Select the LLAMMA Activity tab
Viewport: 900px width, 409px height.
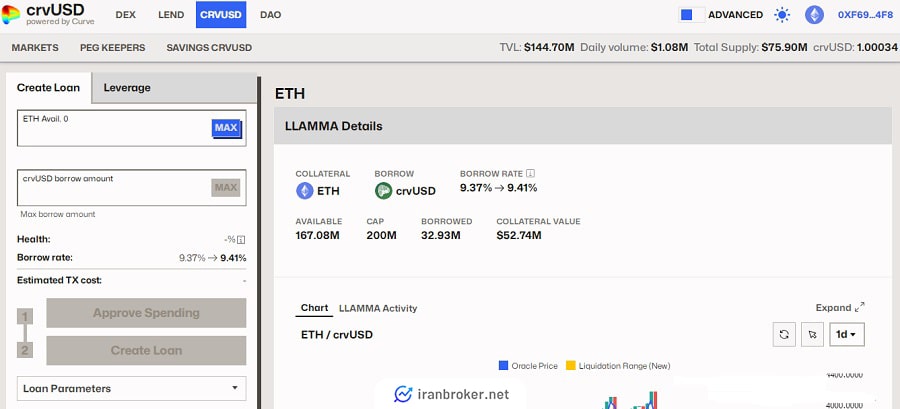point(378,308)
